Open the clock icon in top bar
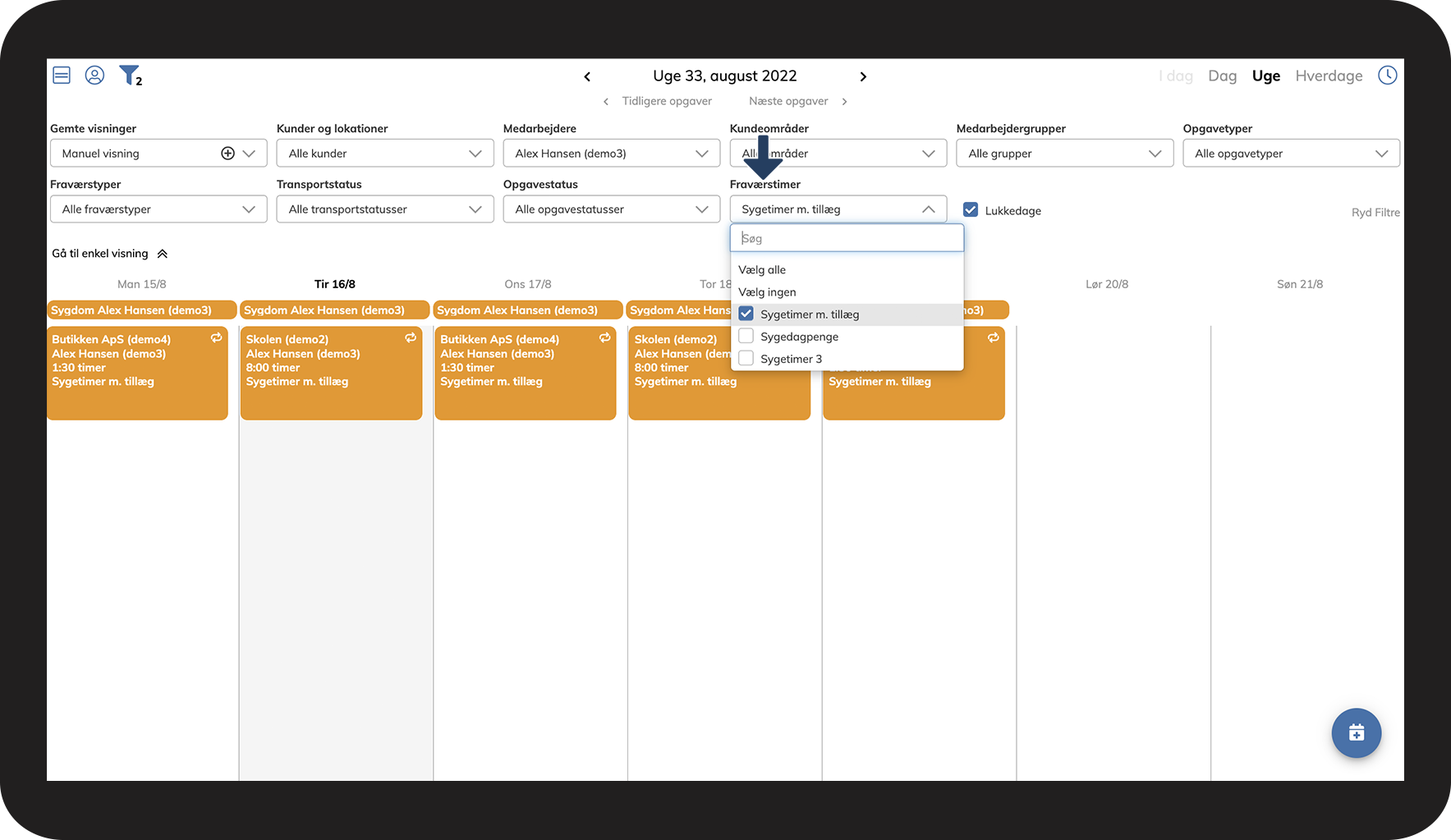The image size is (1451, 840). (1387, 76)
